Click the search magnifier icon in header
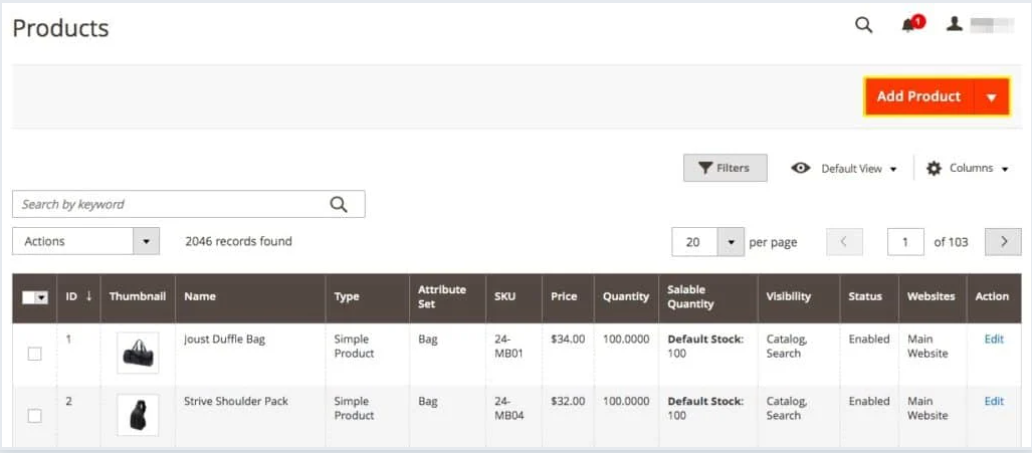This screenshot has width=1032, height=453. tap(863, 26)
